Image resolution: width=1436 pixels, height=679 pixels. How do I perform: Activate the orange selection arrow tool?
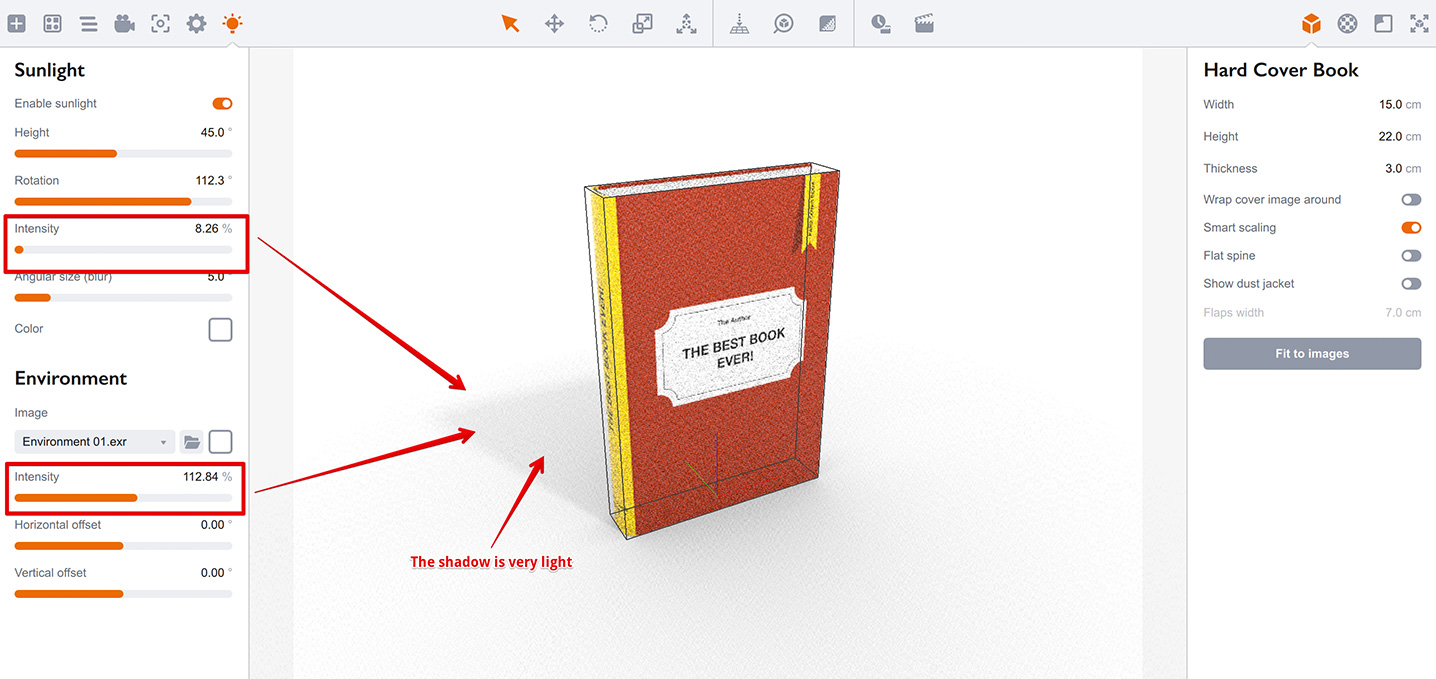pos(511,23)
